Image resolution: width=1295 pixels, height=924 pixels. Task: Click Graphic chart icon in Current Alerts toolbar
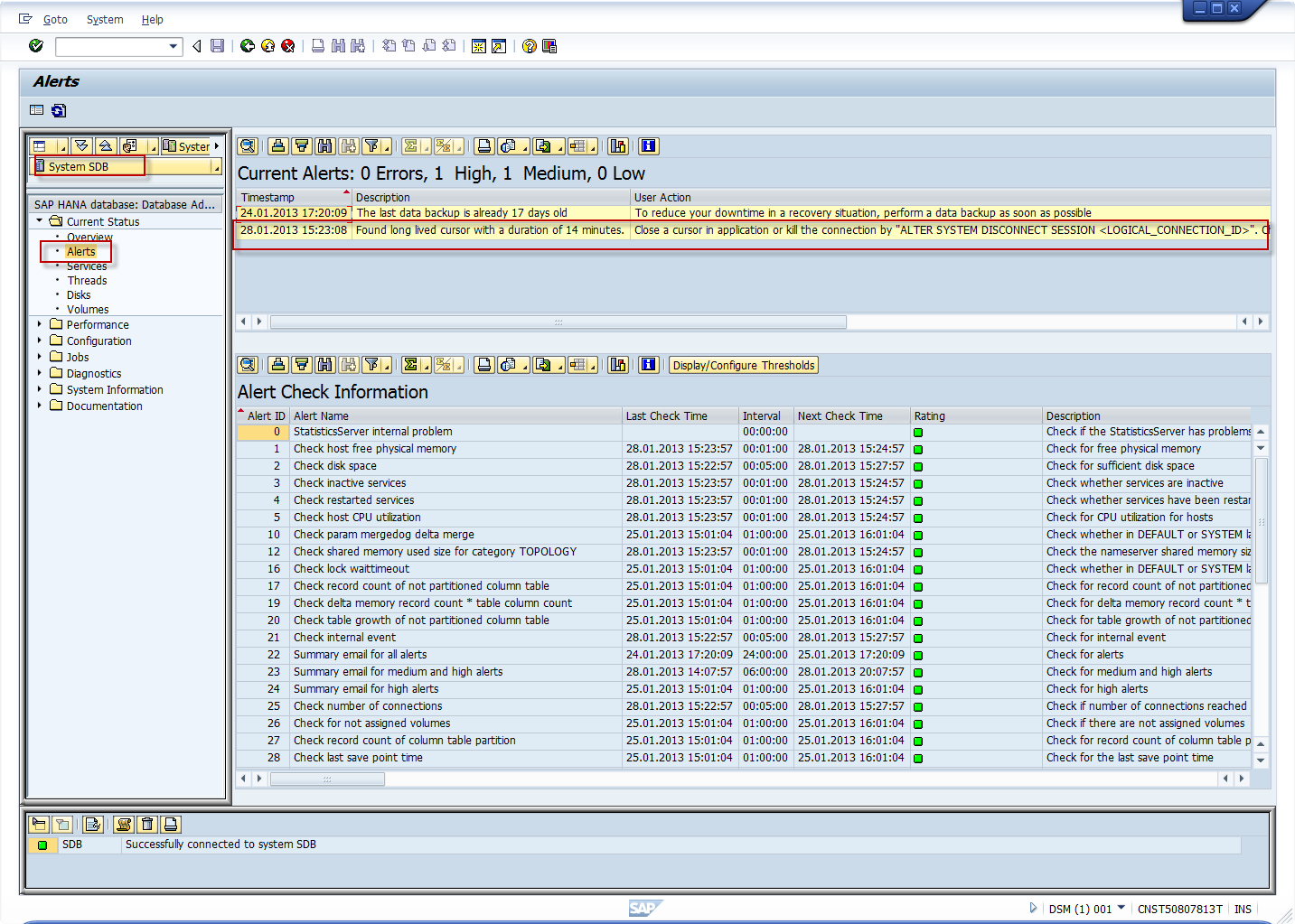(x=618, y=146)
